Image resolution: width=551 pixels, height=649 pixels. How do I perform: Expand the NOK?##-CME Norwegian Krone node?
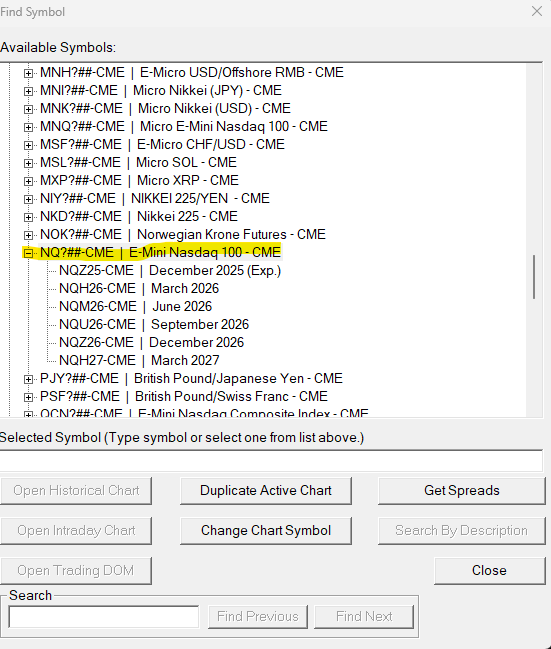(28, 235)
